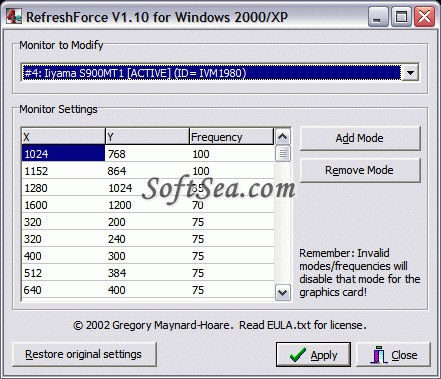
Task: Select the 640 resolution row
Action: 148,290
